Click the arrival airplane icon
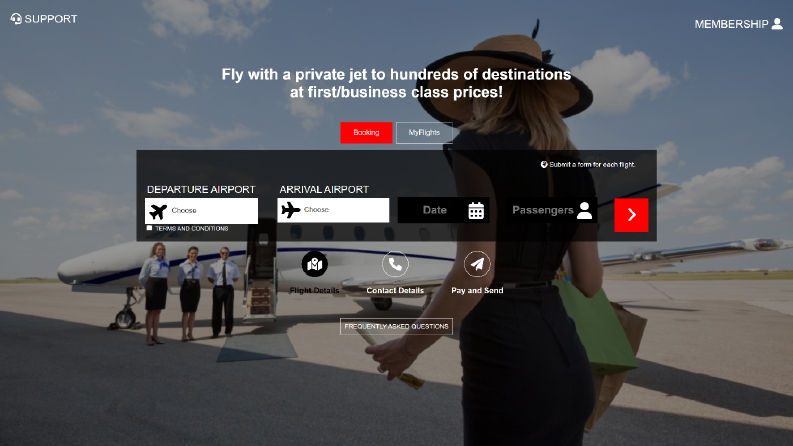Screen dimensions: 793x446 (291, 210)
